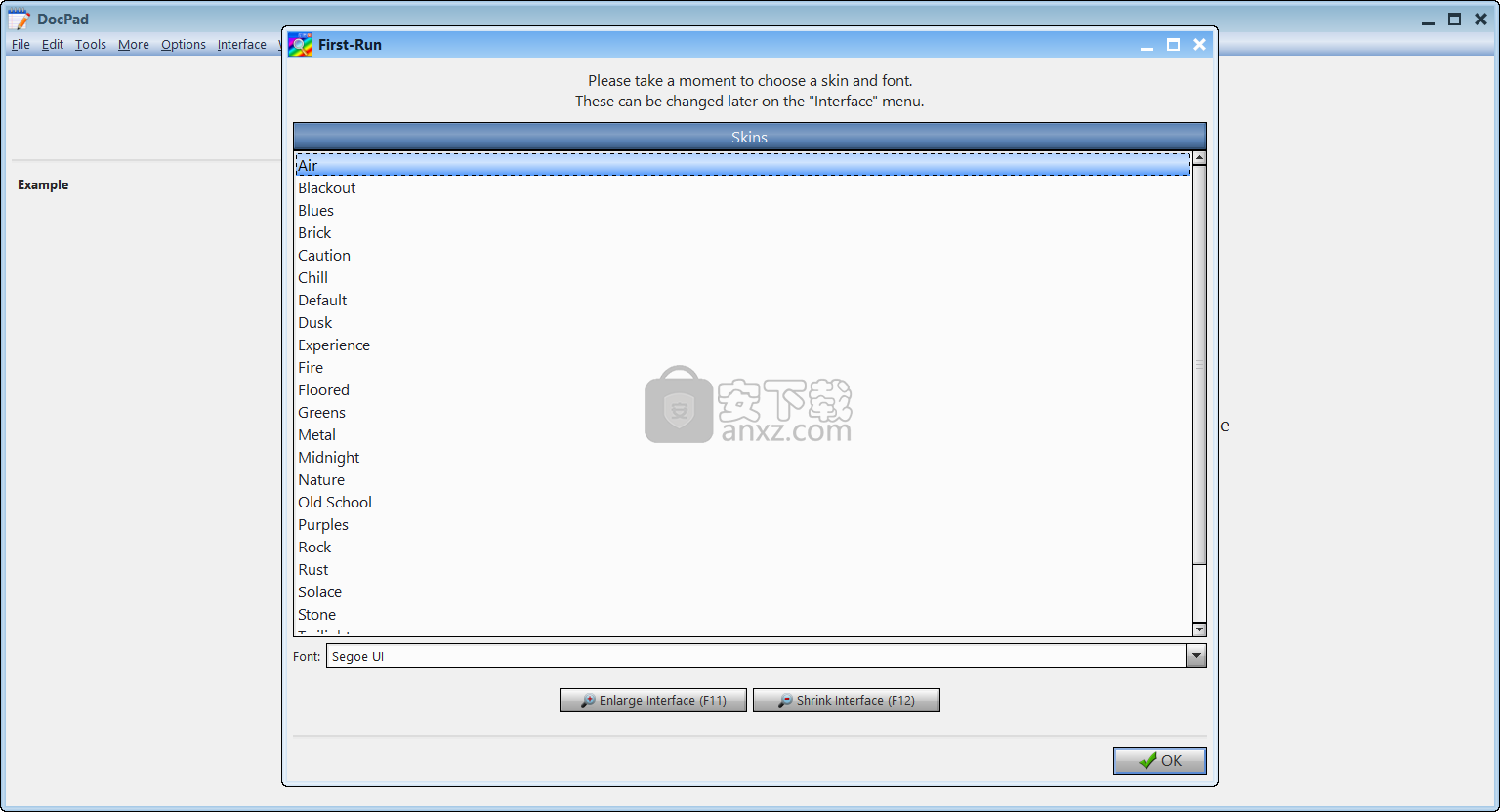Open the Interface menu in DocPad
1500x812 pixels.
point(242,44)
